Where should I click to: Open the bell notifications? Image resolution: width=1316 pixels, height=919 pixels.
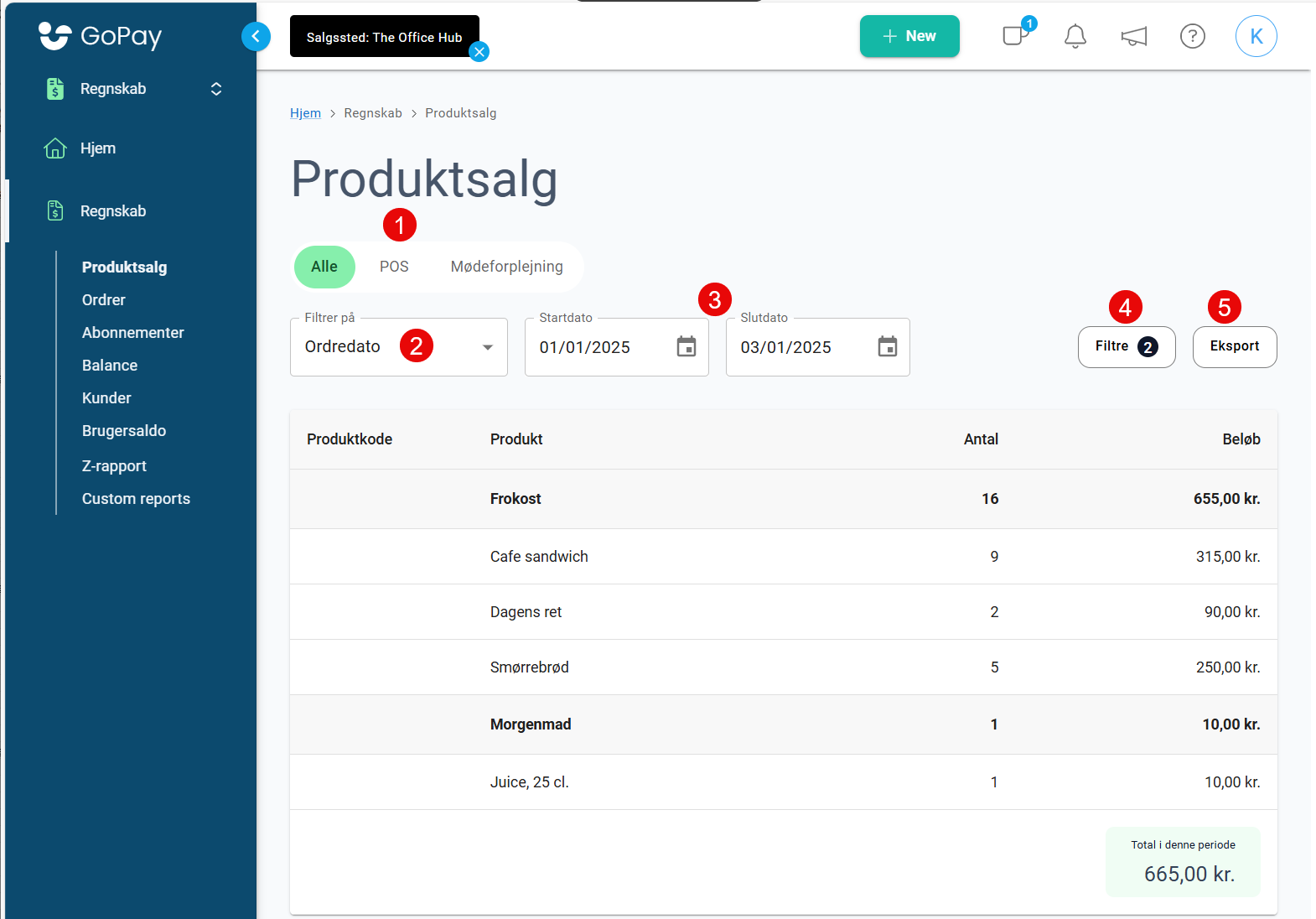(1075, 36)
